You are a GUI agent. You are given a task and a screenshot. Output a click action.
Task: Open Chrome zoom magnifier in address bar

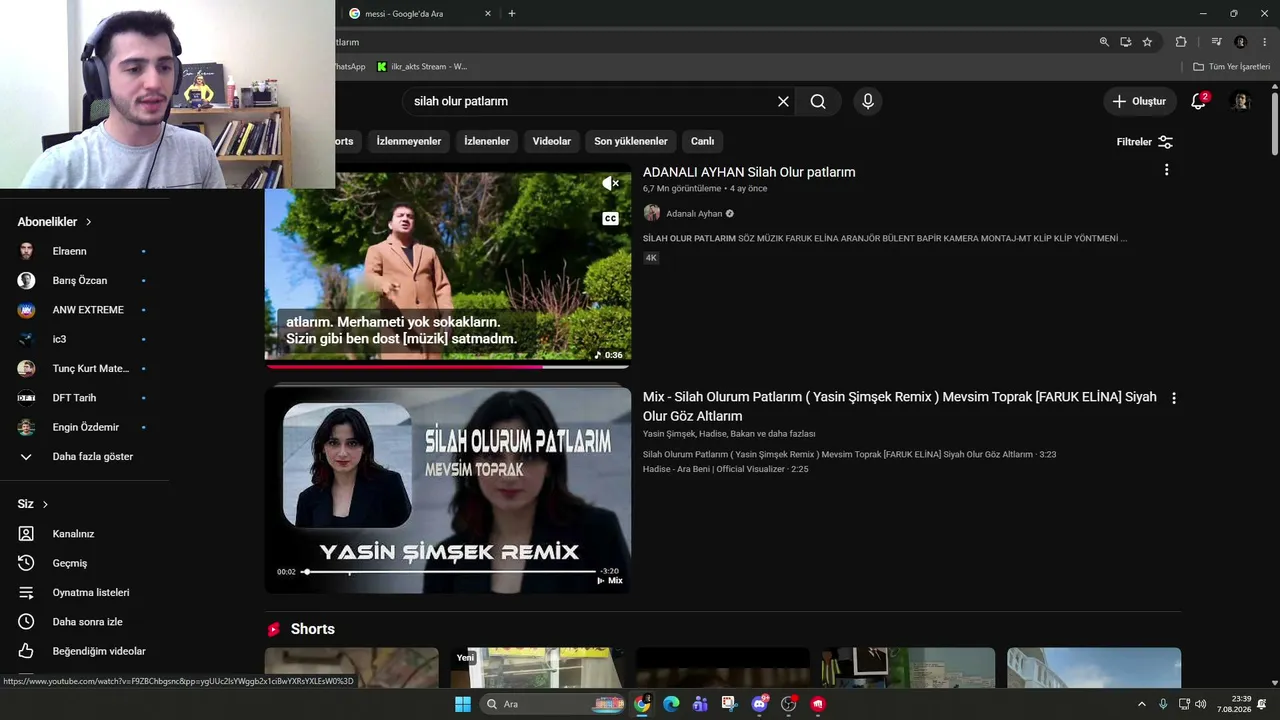1104,42
